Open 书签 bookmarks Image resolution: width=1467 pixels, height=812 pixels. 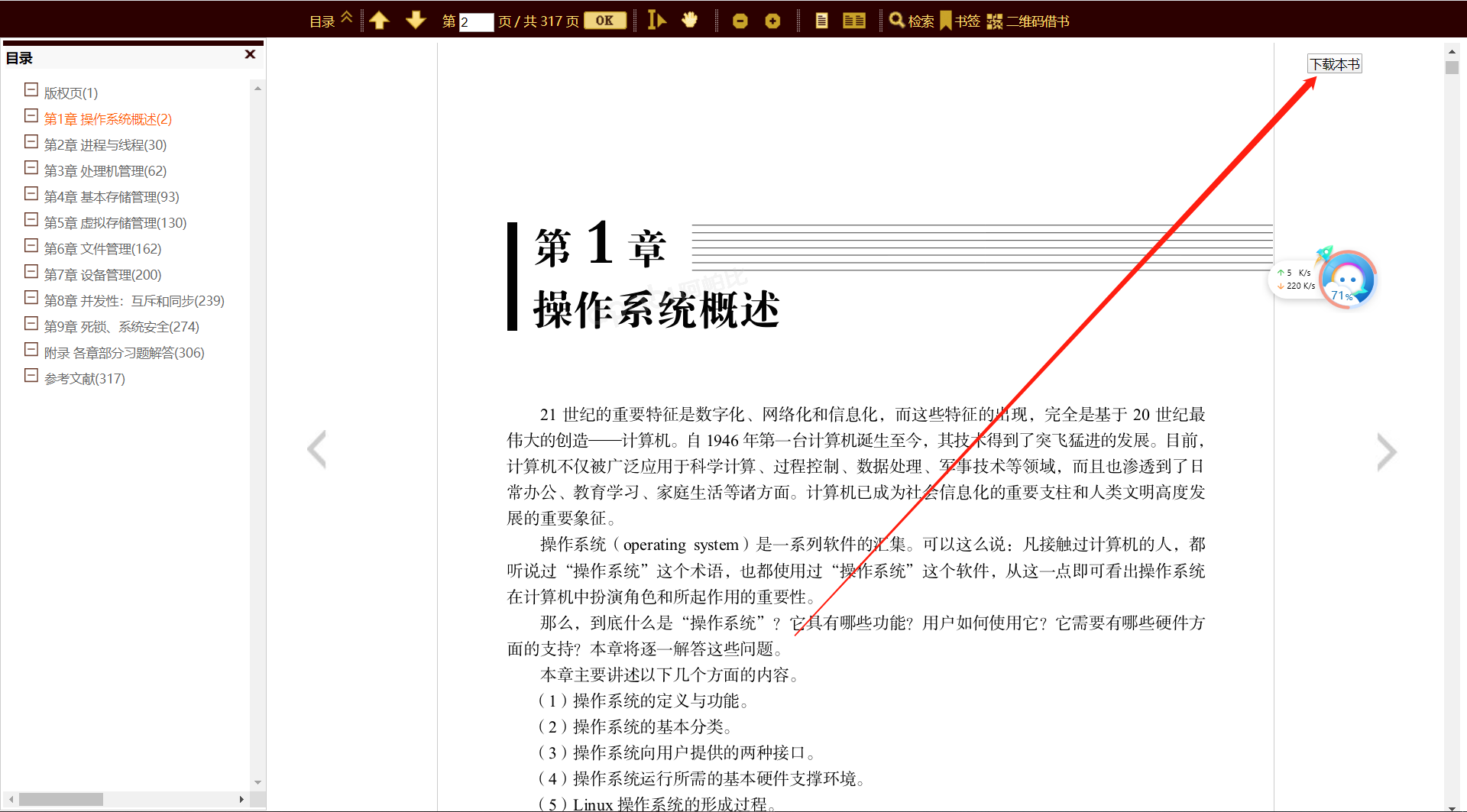pos(960,21)
